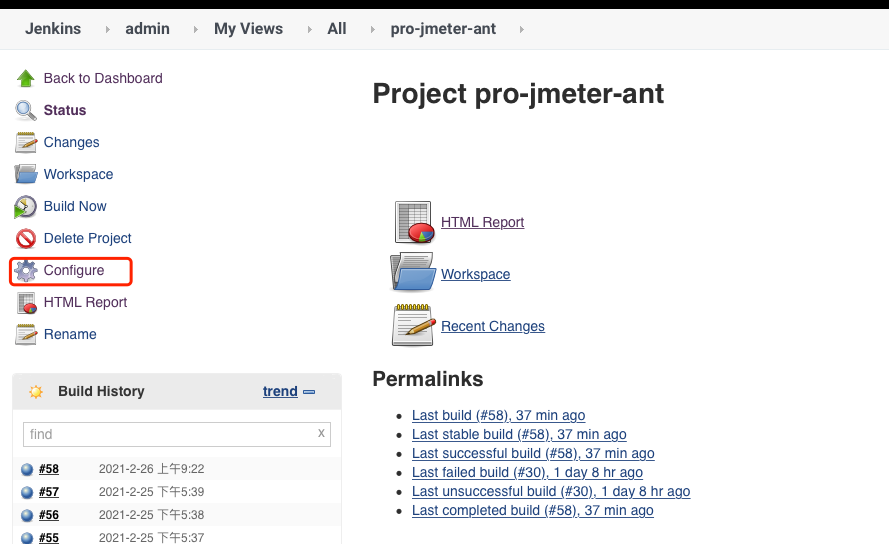Open Changes via its notepad icon
This screenshot has width=889, height=544.
[x=26, y=142]
